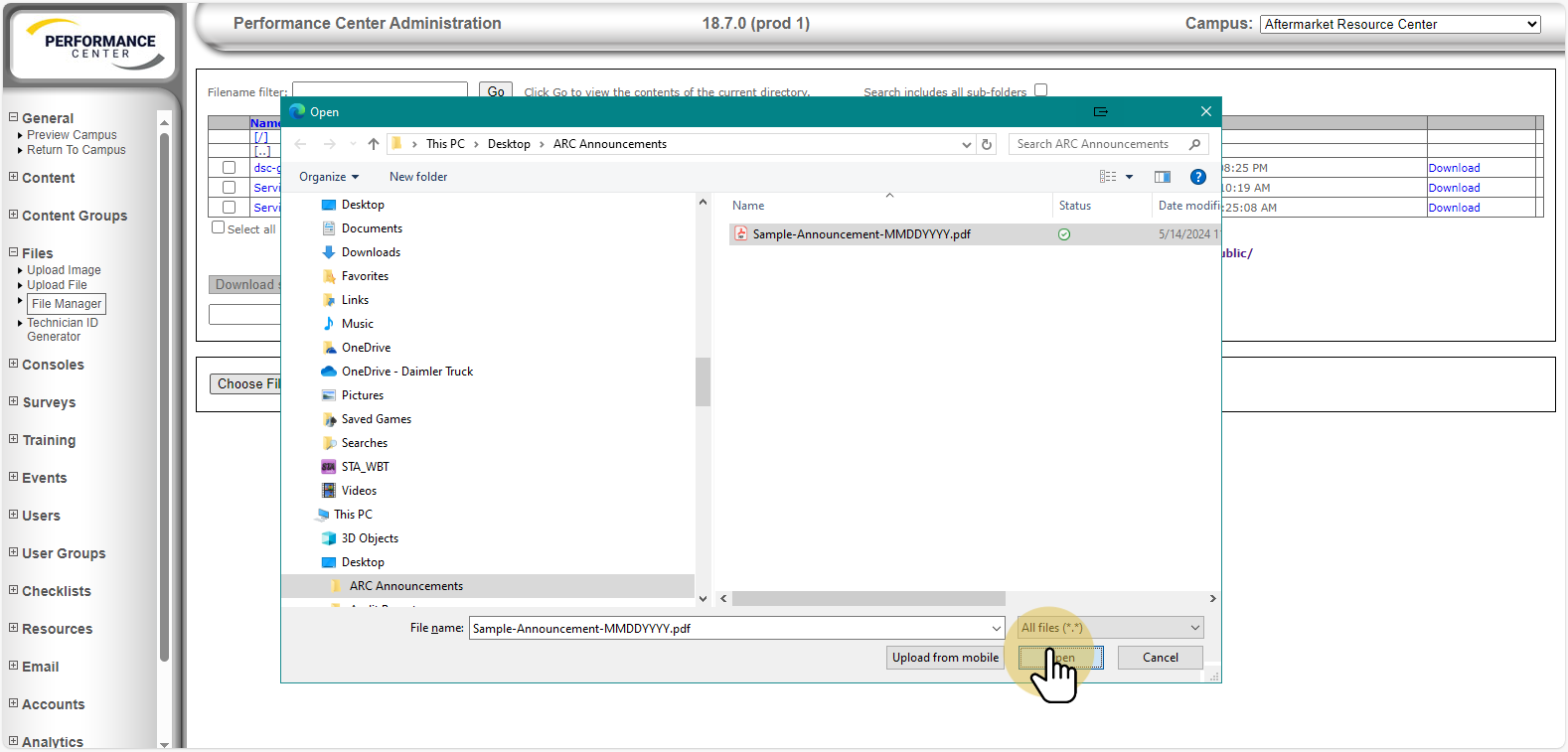The width and height of the screenshot is (1568, 752).
Task: Check the 10:19 AM file row checkbox
Action: (229, 188)
